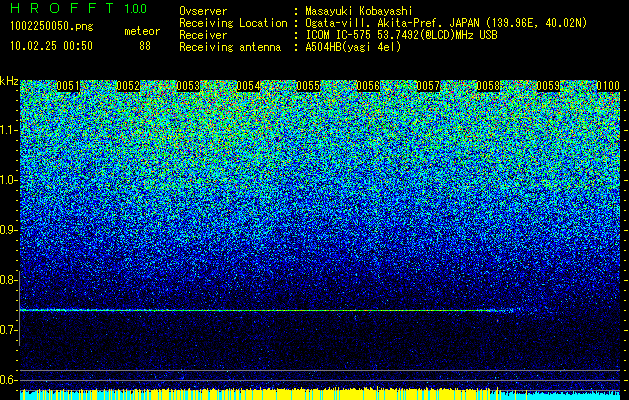This screenshot has height=400, width=629.
Task: Click the A504HB(yagi 4el) antenna value
Action: coord(353,47)
